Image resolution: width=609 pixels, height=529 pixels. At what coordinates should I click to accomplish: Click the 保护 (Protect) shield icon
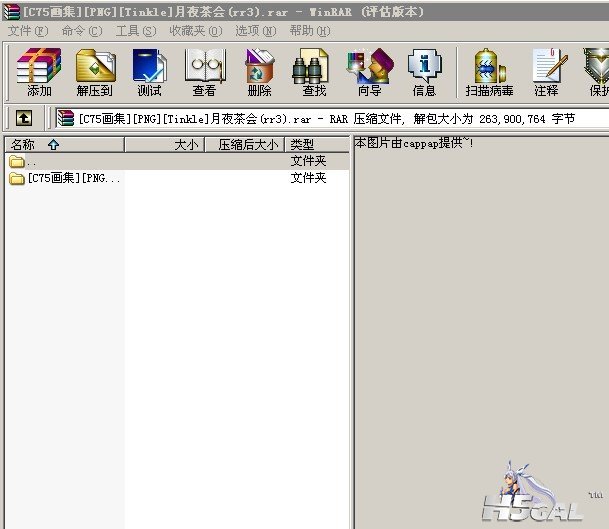click(597, 72)
